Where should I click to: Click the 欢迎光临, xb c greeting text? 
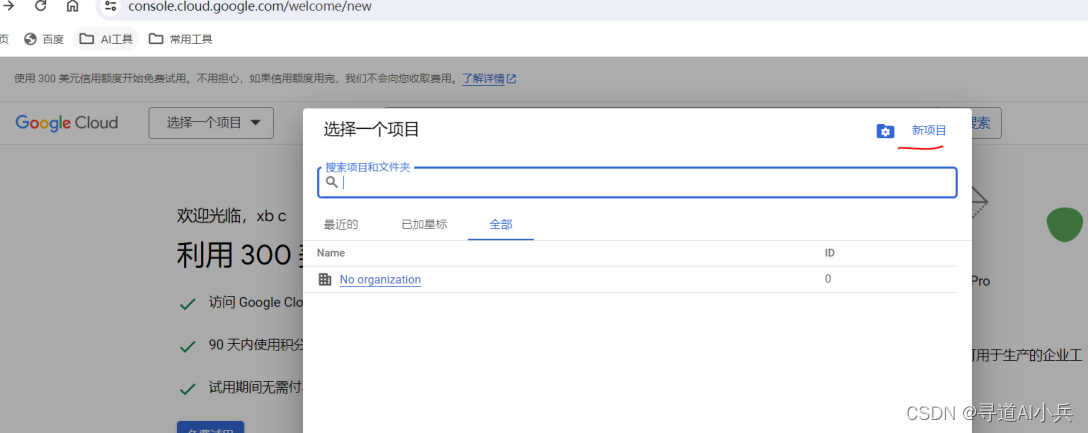point(231,215)
